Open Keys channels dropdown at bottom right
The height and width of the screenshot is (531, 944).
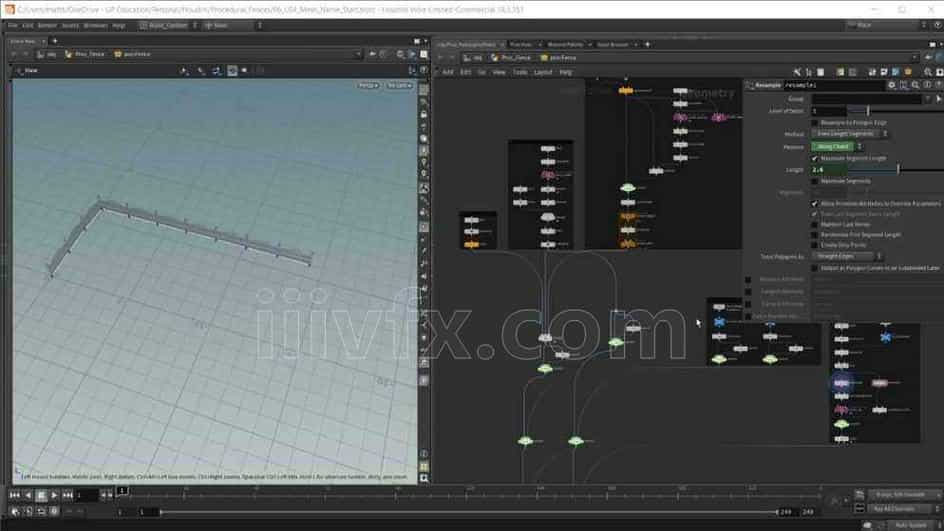point(904,494)
